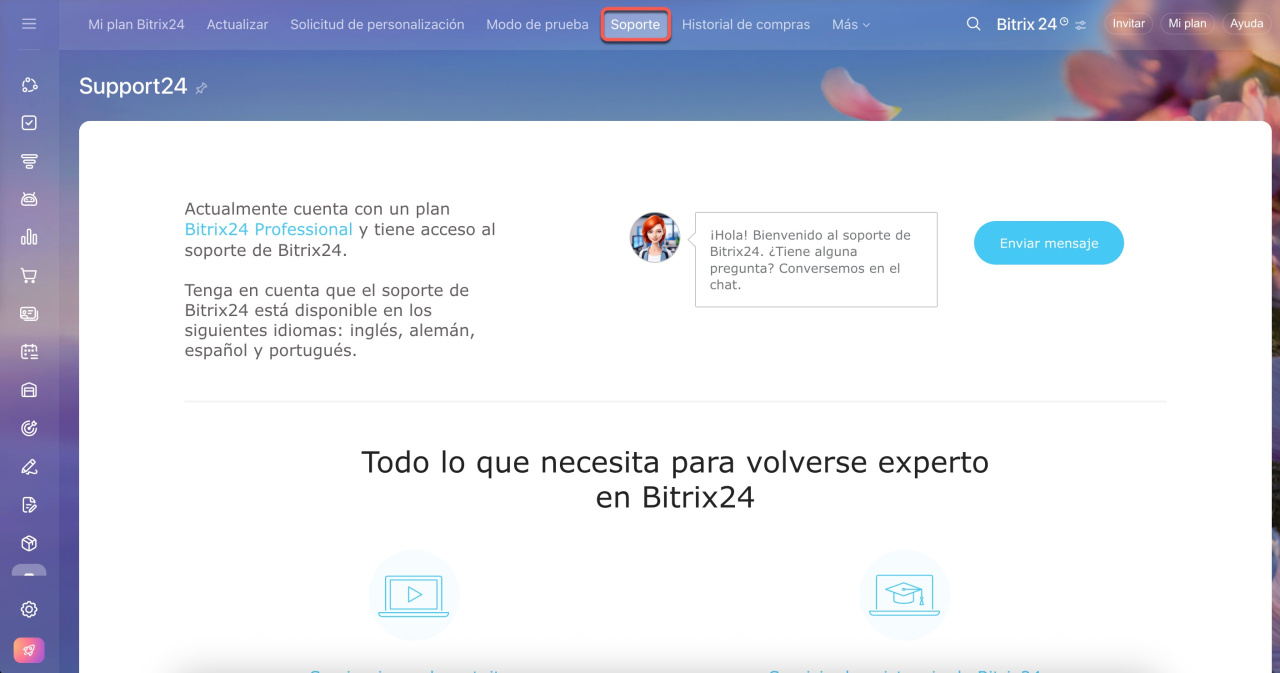
Task: Open the document edit icon in the sidebar
Action: pyautogui.click(x=29, y=505)
